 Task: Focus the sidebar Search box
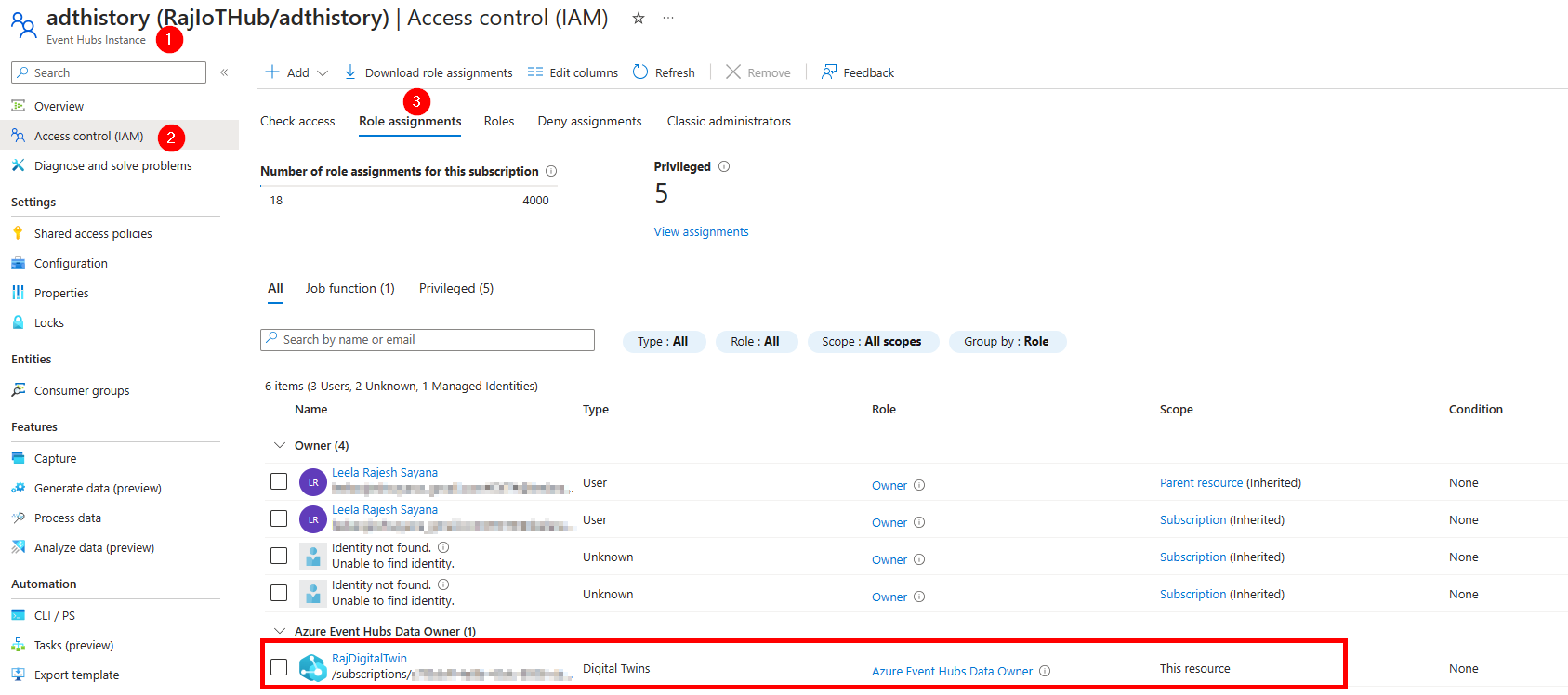(x=109, y=72)
